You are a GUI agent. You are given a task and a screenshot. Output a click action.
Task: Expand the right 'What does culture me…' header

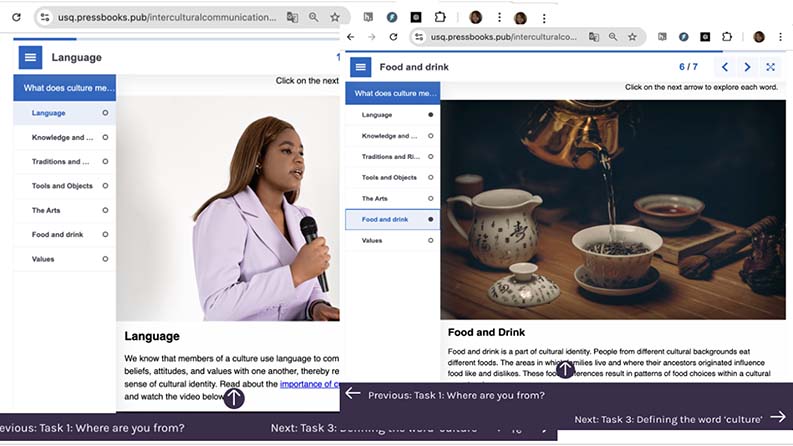click(x=395, y=93)
